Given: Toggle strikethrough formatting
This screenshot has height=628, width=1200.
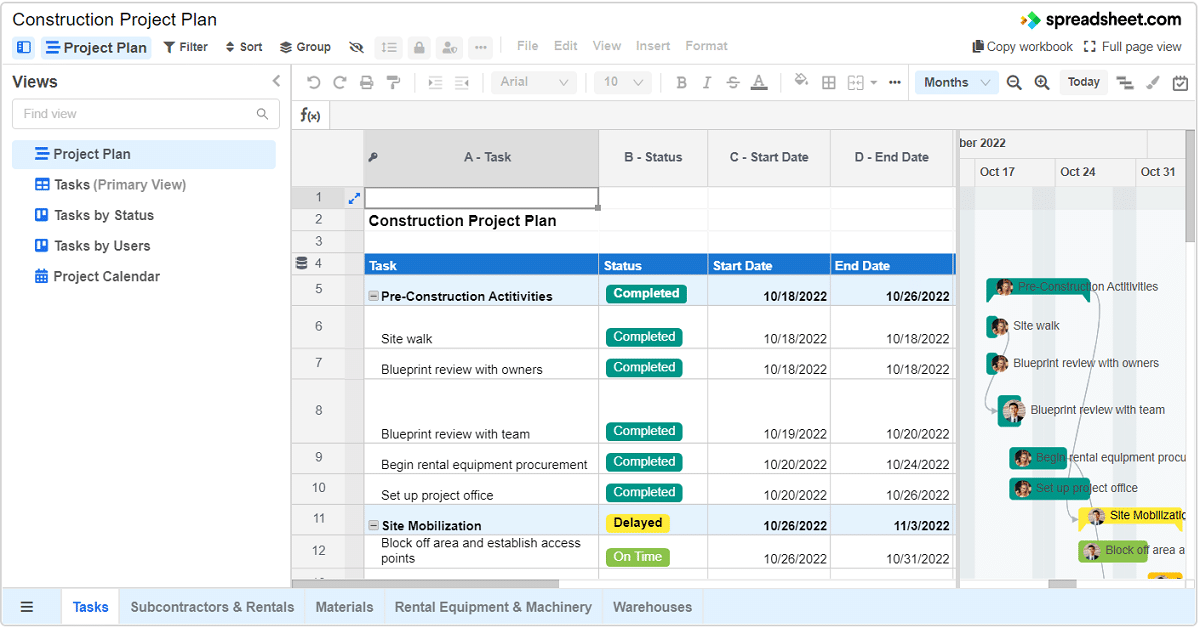Looking at the screenshot, I should (x=733, y=82).
